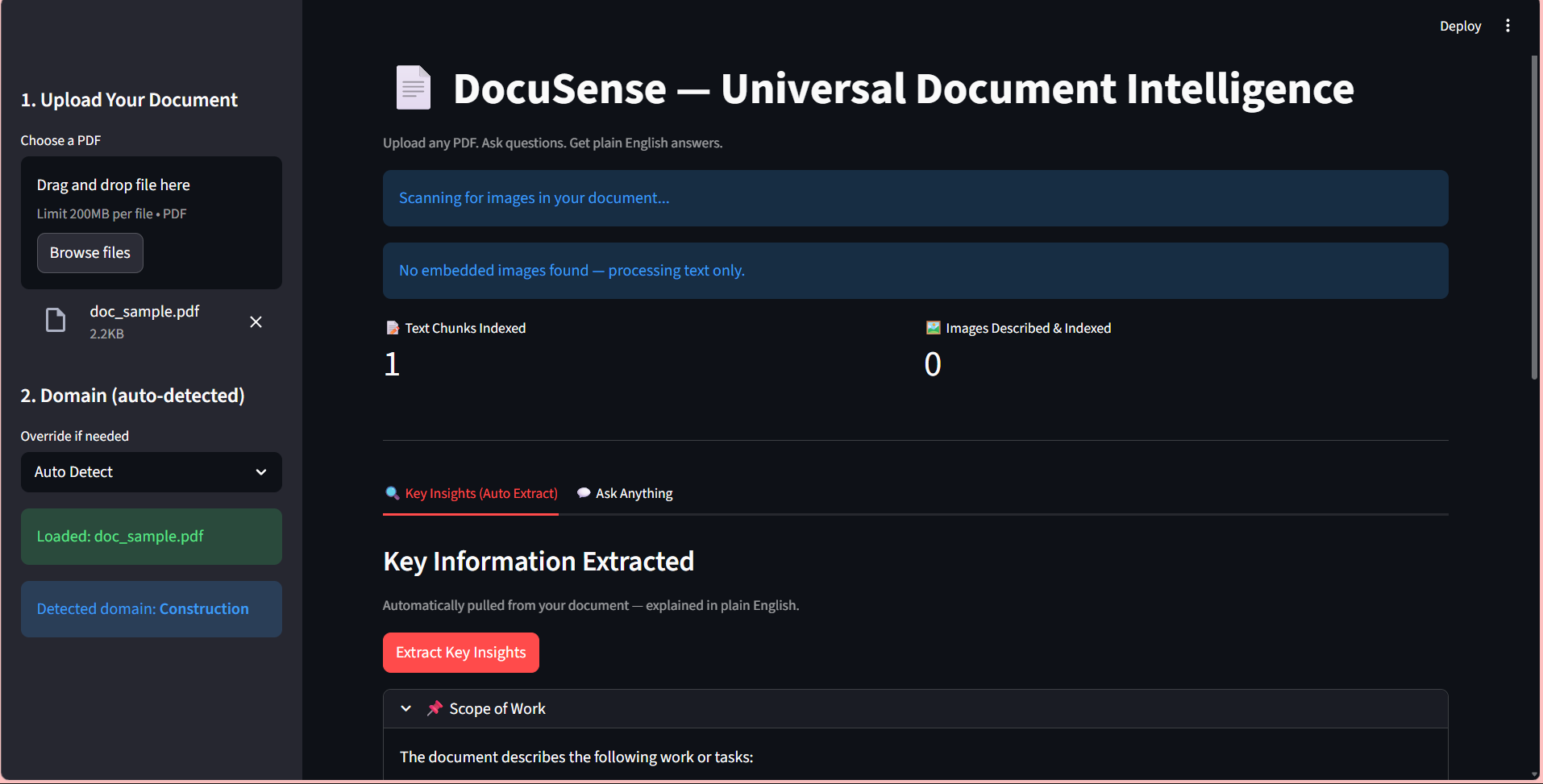Click the Extract Key Insights button
Screen dimensions: 1543x784
point(460,652)
